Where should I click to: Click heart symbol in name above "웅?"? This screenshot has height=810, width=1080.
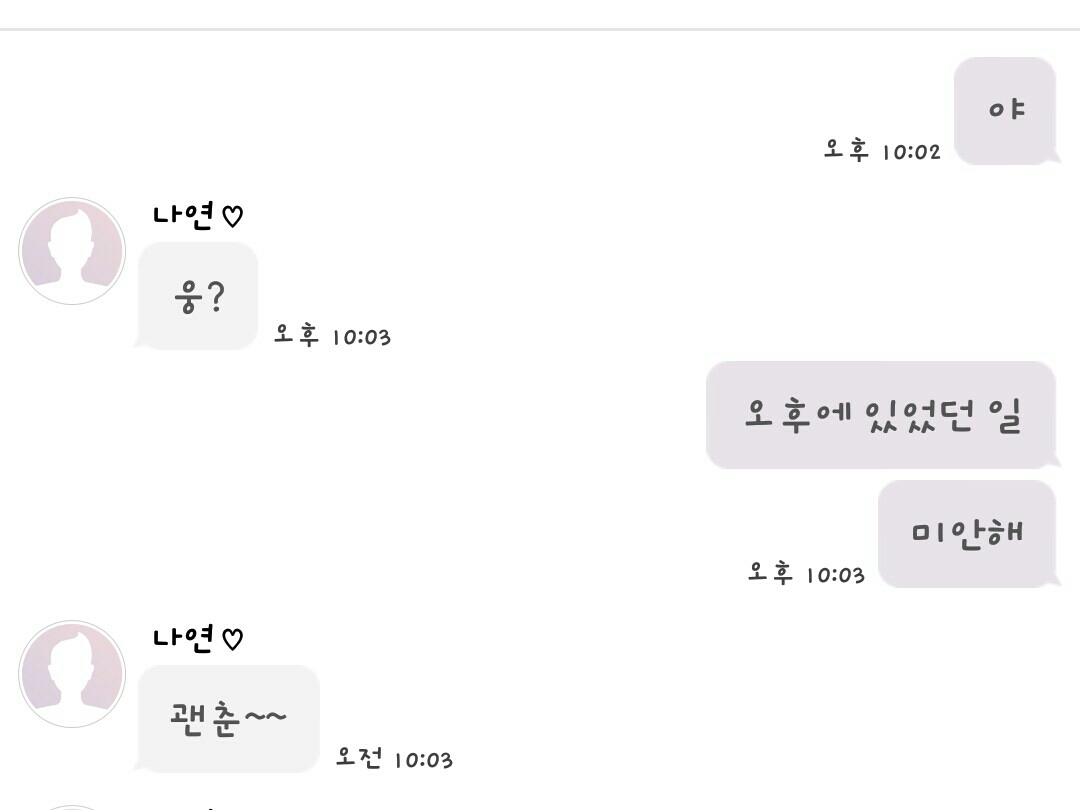[232, 216]
